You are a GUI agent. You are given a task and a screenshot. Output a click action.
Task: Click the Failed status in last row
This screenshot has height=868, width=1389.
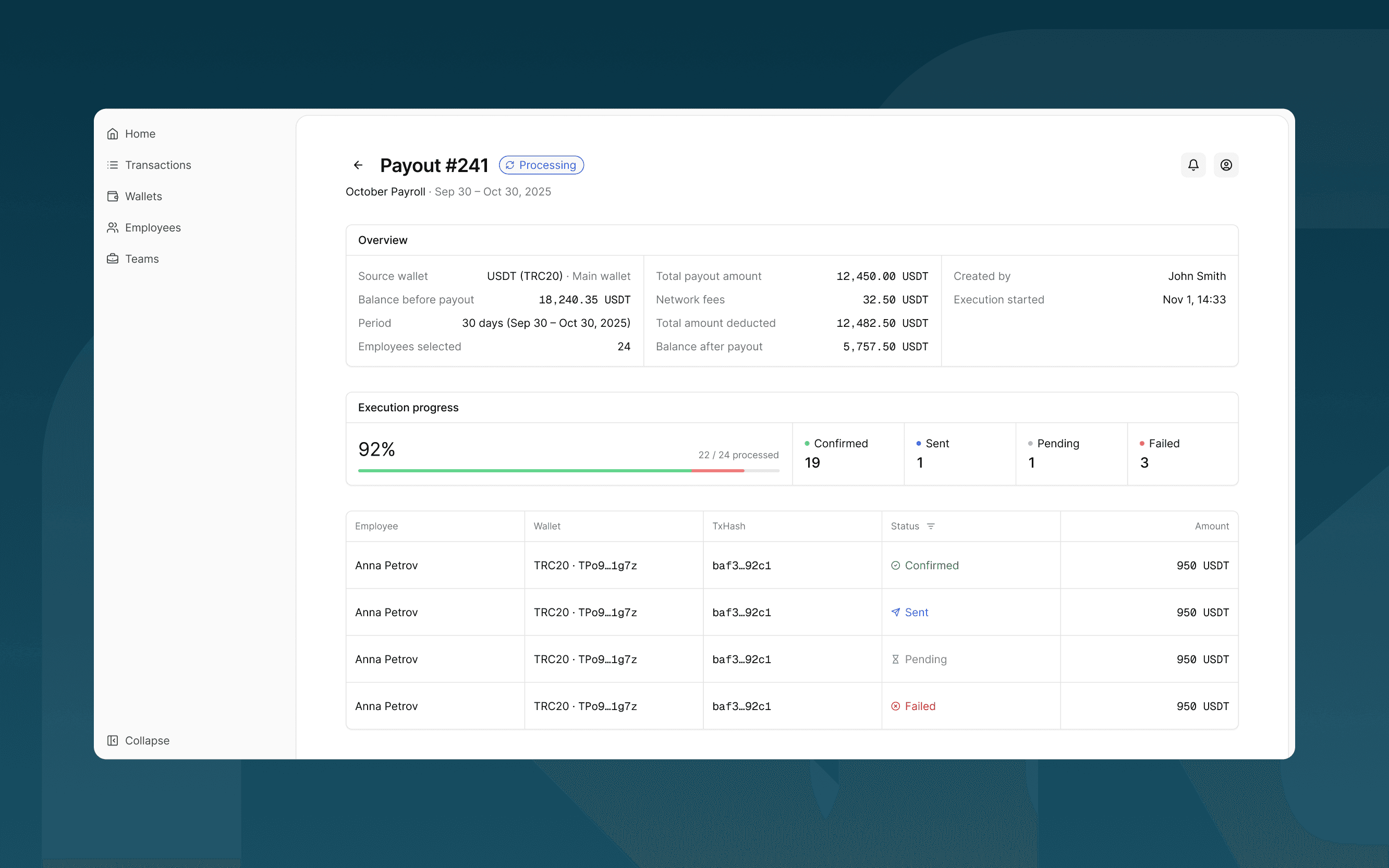coord(920,706)
